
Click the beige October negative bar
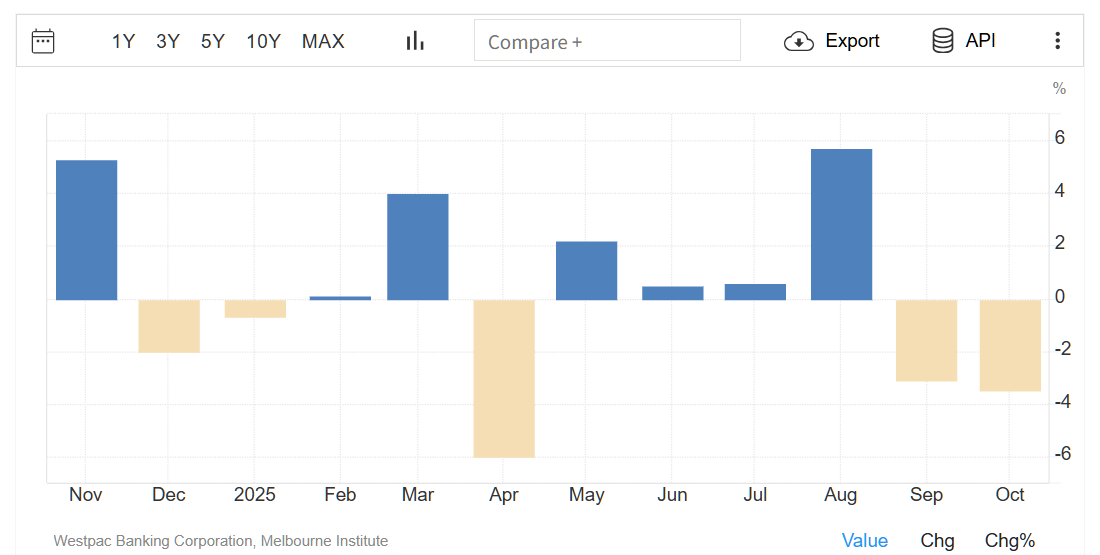point(1010,345)
